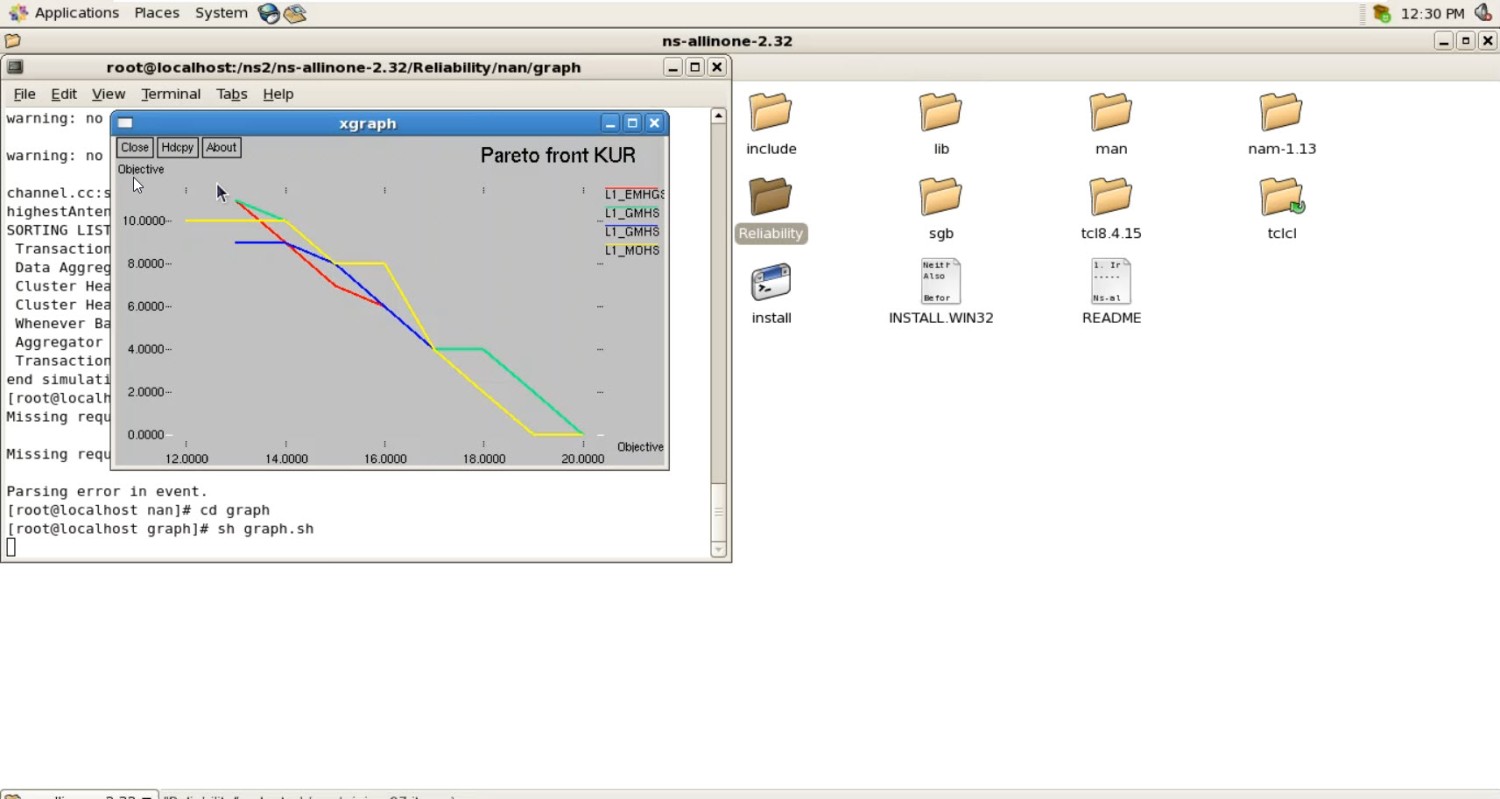The image size is (1500, 799).
Task: Open the sgb folder
Action: (940, 197)
